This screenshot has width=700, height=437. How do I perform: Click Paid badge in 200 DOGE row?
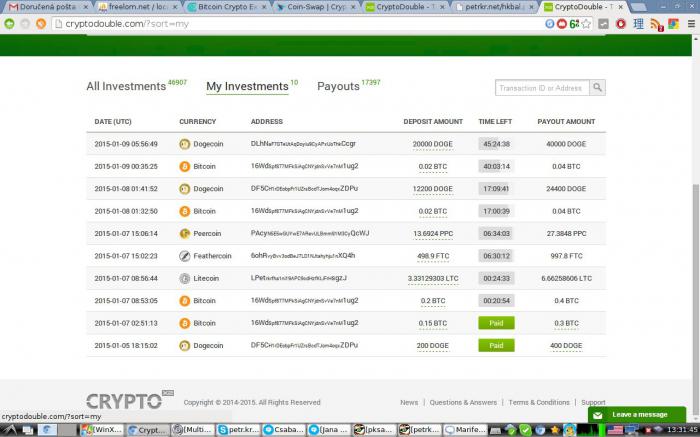click(496, 345)
